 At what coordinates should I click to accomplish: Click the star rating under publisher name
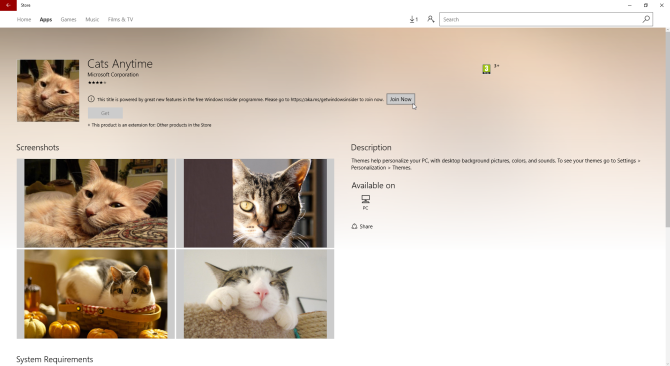coord(97,83)
